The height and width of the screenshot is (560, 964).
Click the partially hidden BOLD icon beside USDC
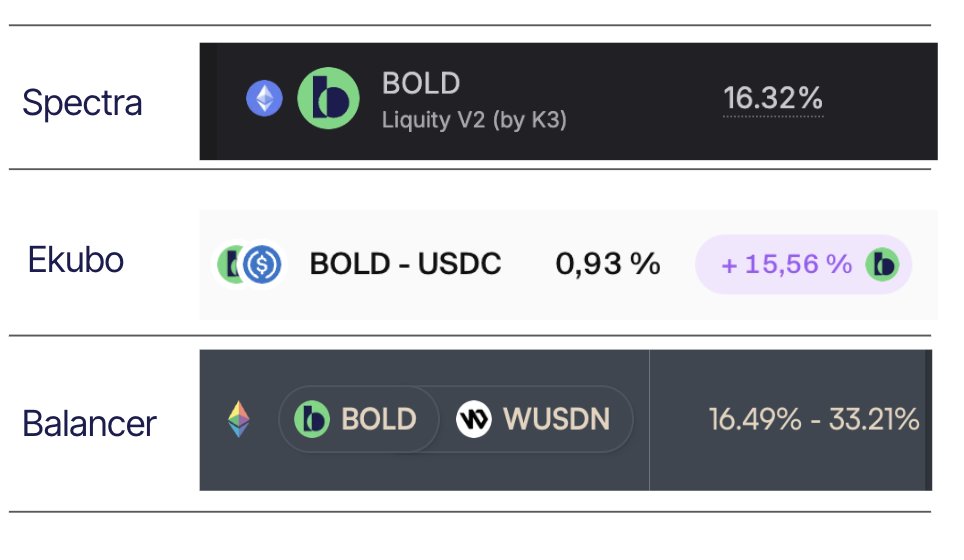point(229,264)
